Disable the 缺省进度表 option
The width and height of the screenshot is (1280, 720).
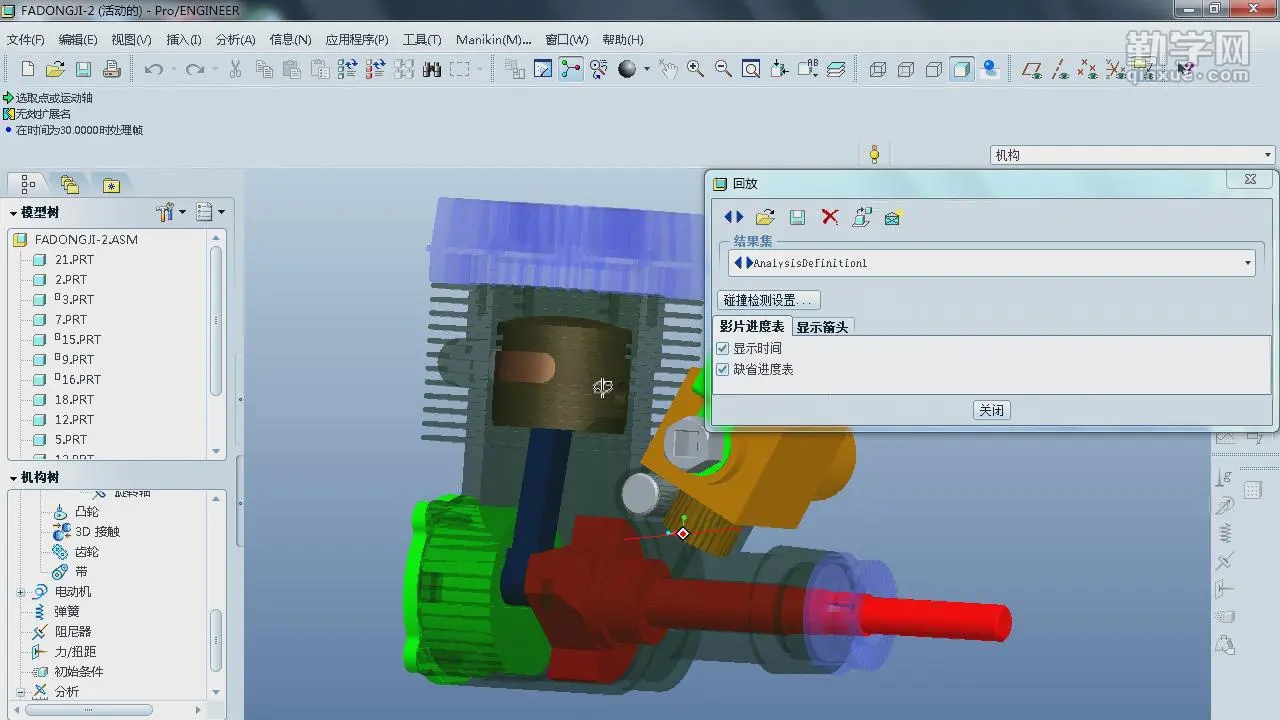click(x=722, y=369)
